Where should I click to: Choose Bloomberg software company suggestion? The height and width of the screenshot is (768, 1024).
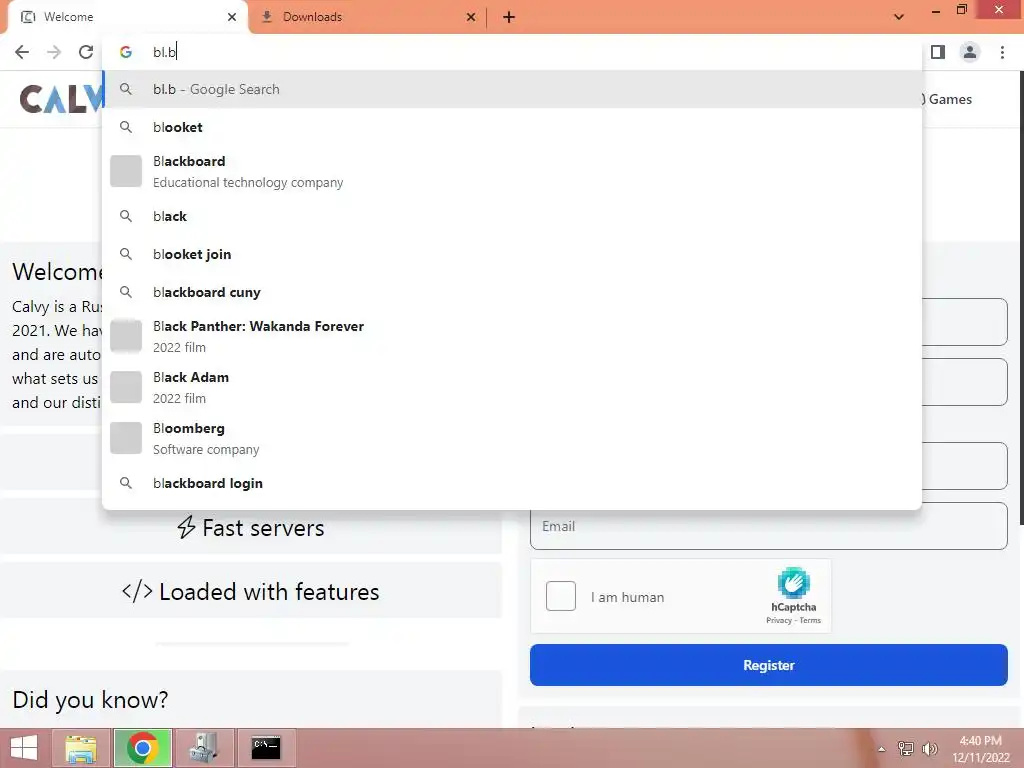pos(512,438)
